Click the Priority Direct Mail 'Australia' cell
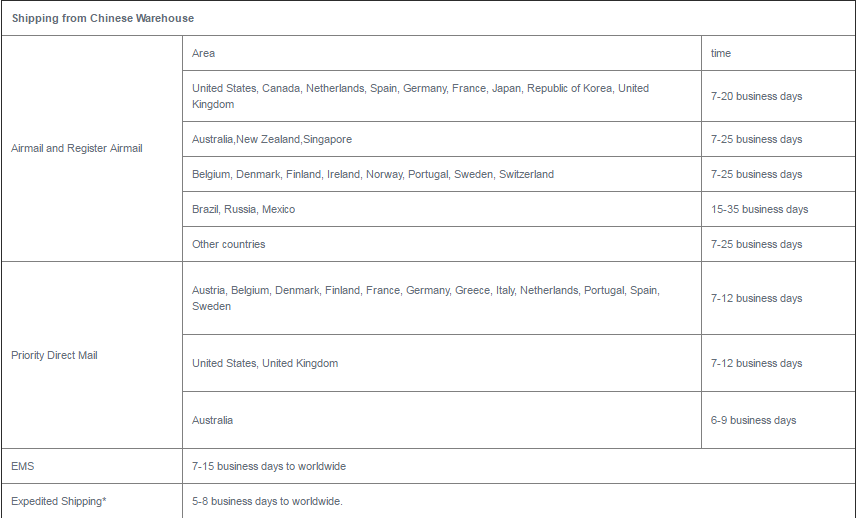 [x=442, y=421]
